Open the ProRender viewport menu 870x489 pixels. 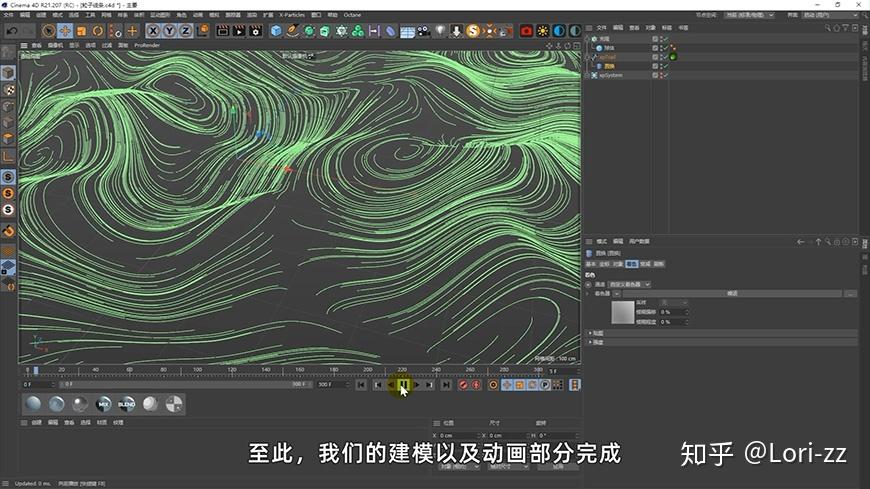[147, 46]
